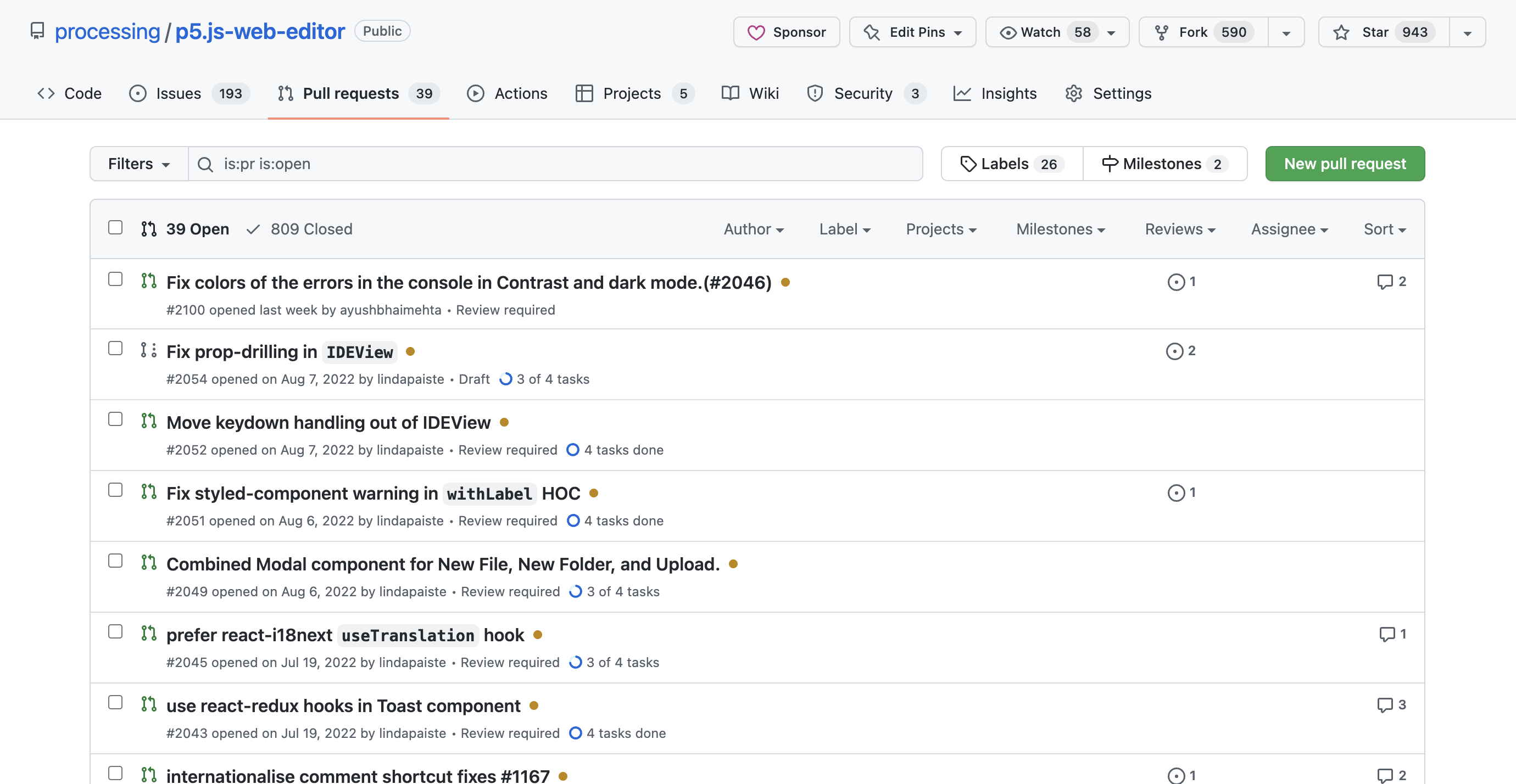1516x784 pixels.
Task: Check the box for internationalise comment shortcut PR
Action: point(115,774)
